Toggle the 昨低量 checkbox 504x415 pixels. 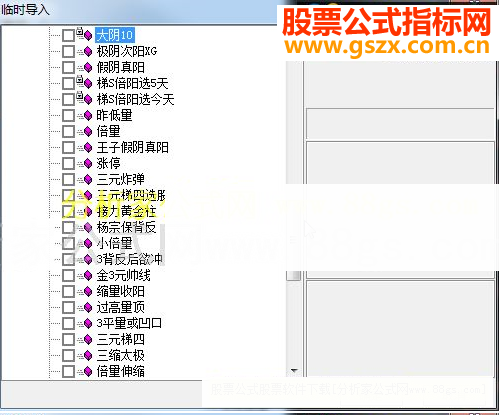(68, 115)
